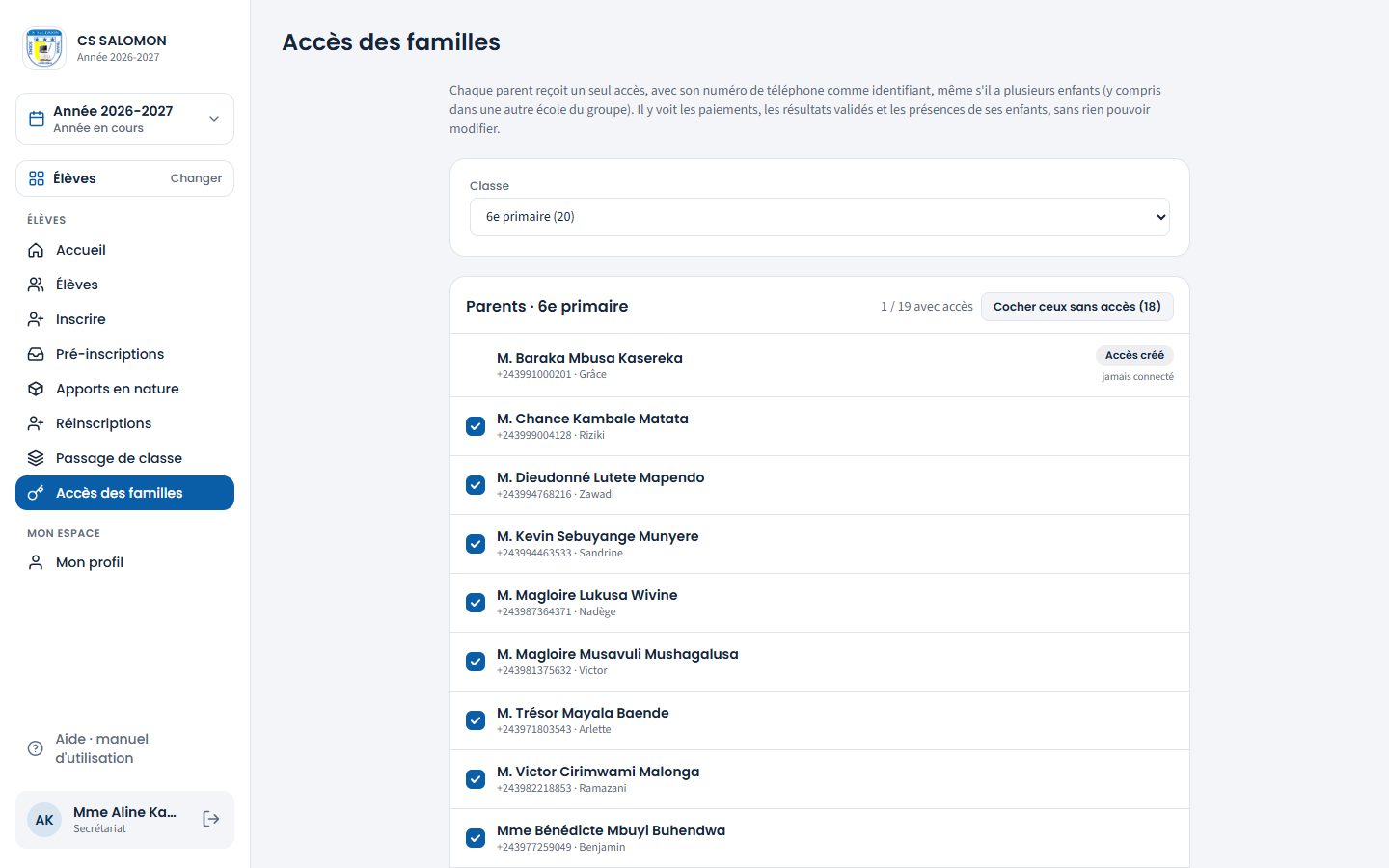Screen dimensions: 1389x868
Task: Click the Accès créé badge for Baraka
Action: click(1134, 355)
